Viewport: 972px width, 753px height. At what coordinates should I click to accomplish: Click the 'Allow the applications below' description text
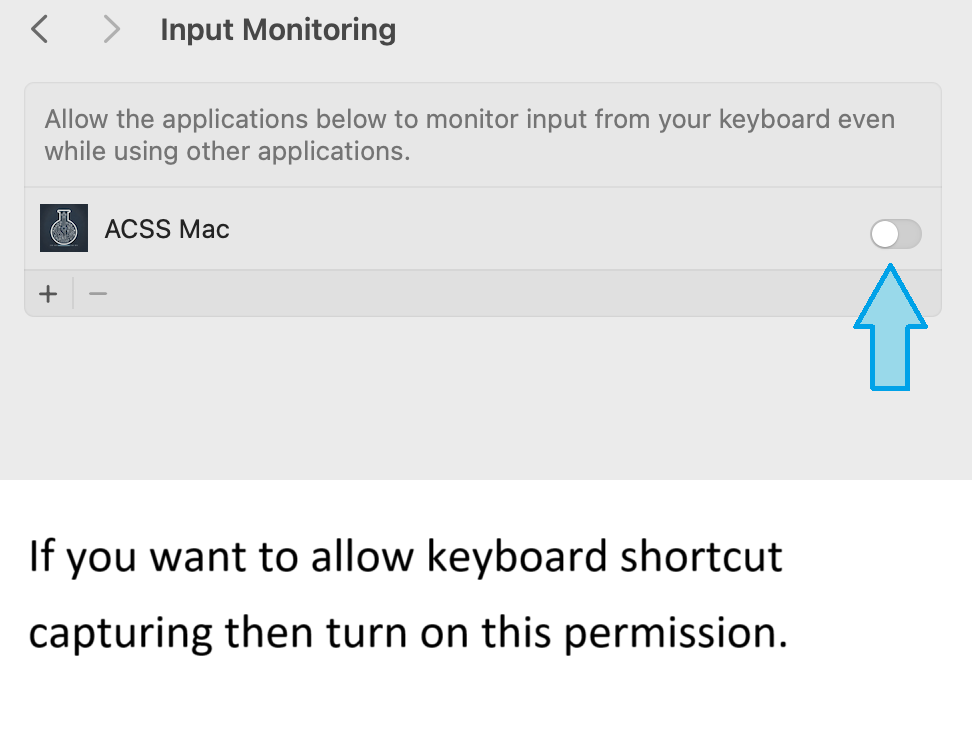coord(470,119)
